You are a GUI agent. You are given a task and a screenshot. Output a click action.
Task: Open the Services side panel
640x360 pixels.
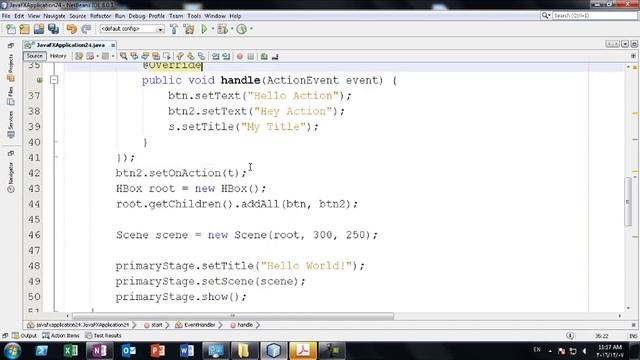coord(11,125)
